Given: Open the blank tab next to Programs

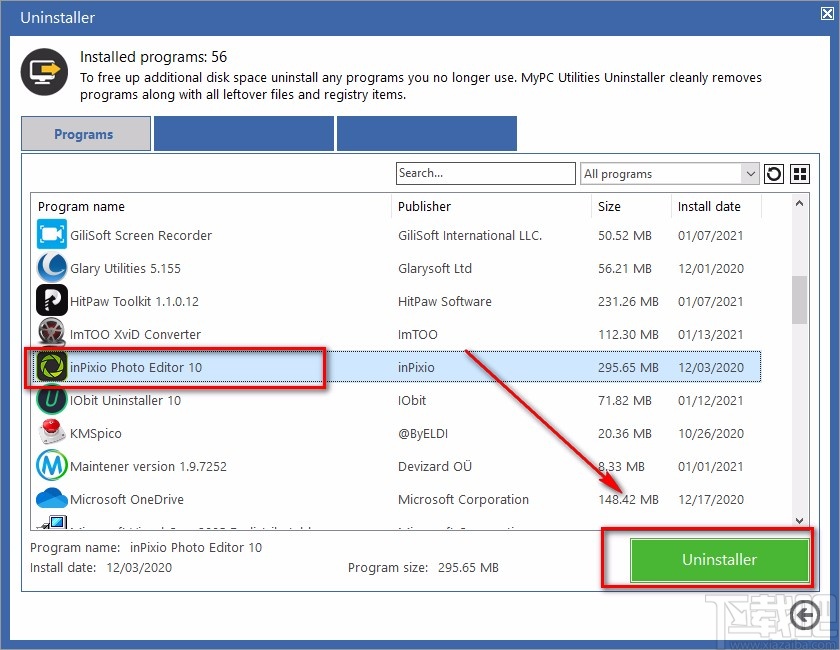Looking at the screenshot, I should 244,133.
